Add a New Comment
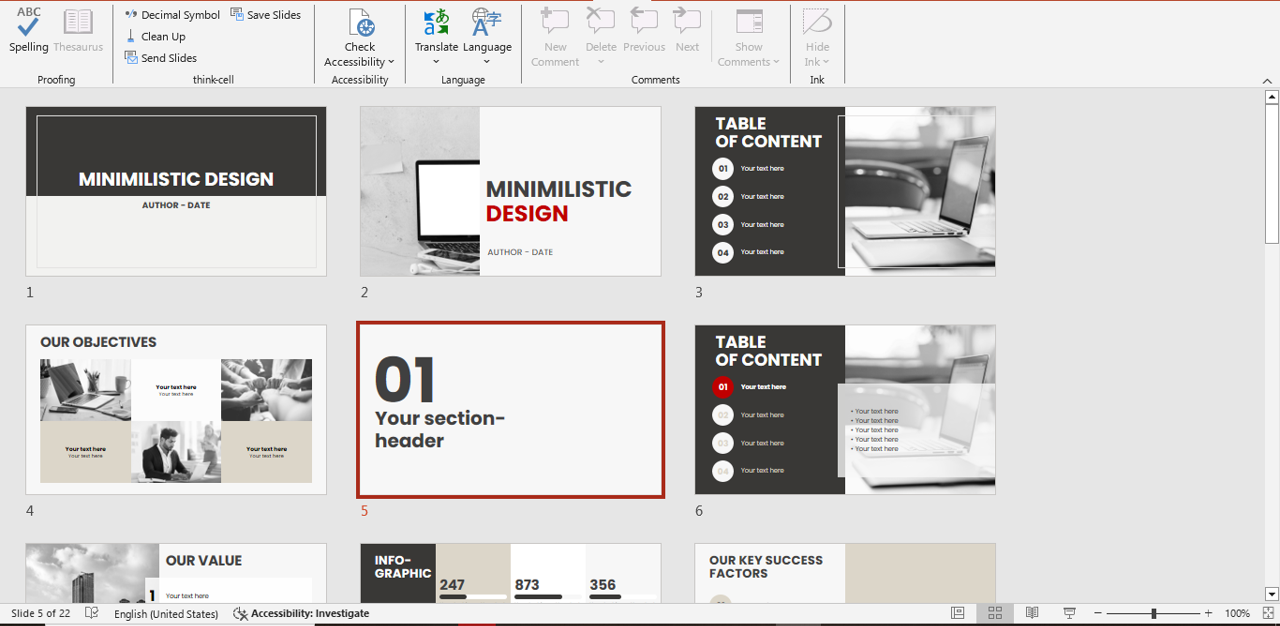Screen dimensions: 1280x626 tap(555, 37)
